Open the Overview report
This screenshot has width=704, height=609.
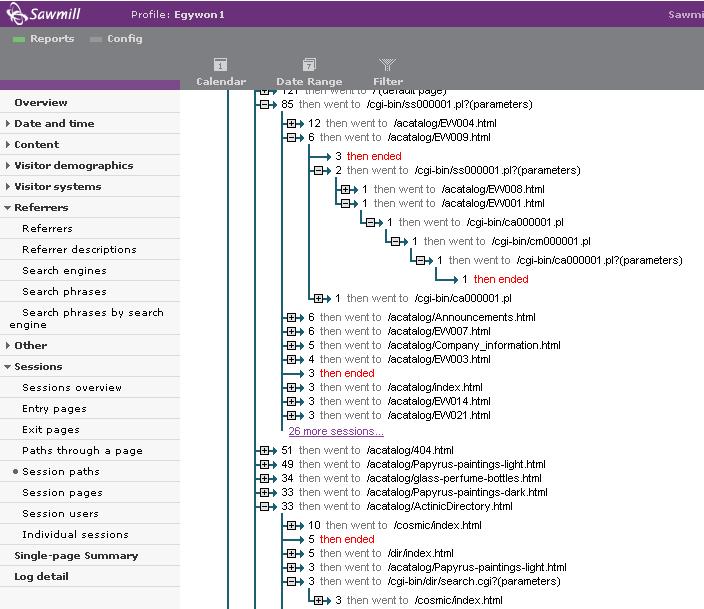pos(41,102)
